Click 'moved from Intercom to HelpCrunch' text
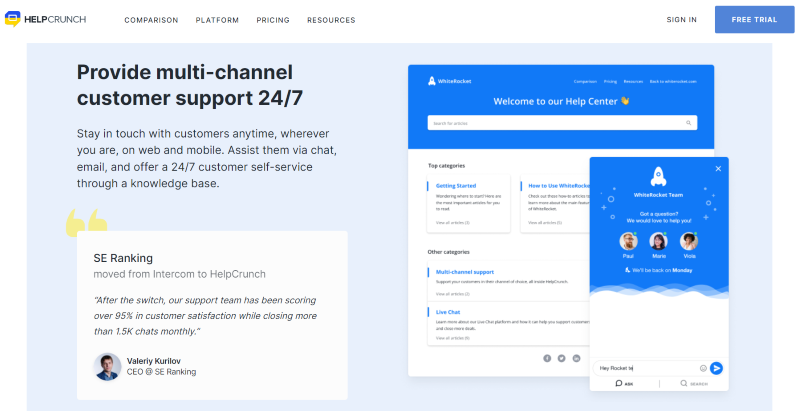 [x=180, y=274]
